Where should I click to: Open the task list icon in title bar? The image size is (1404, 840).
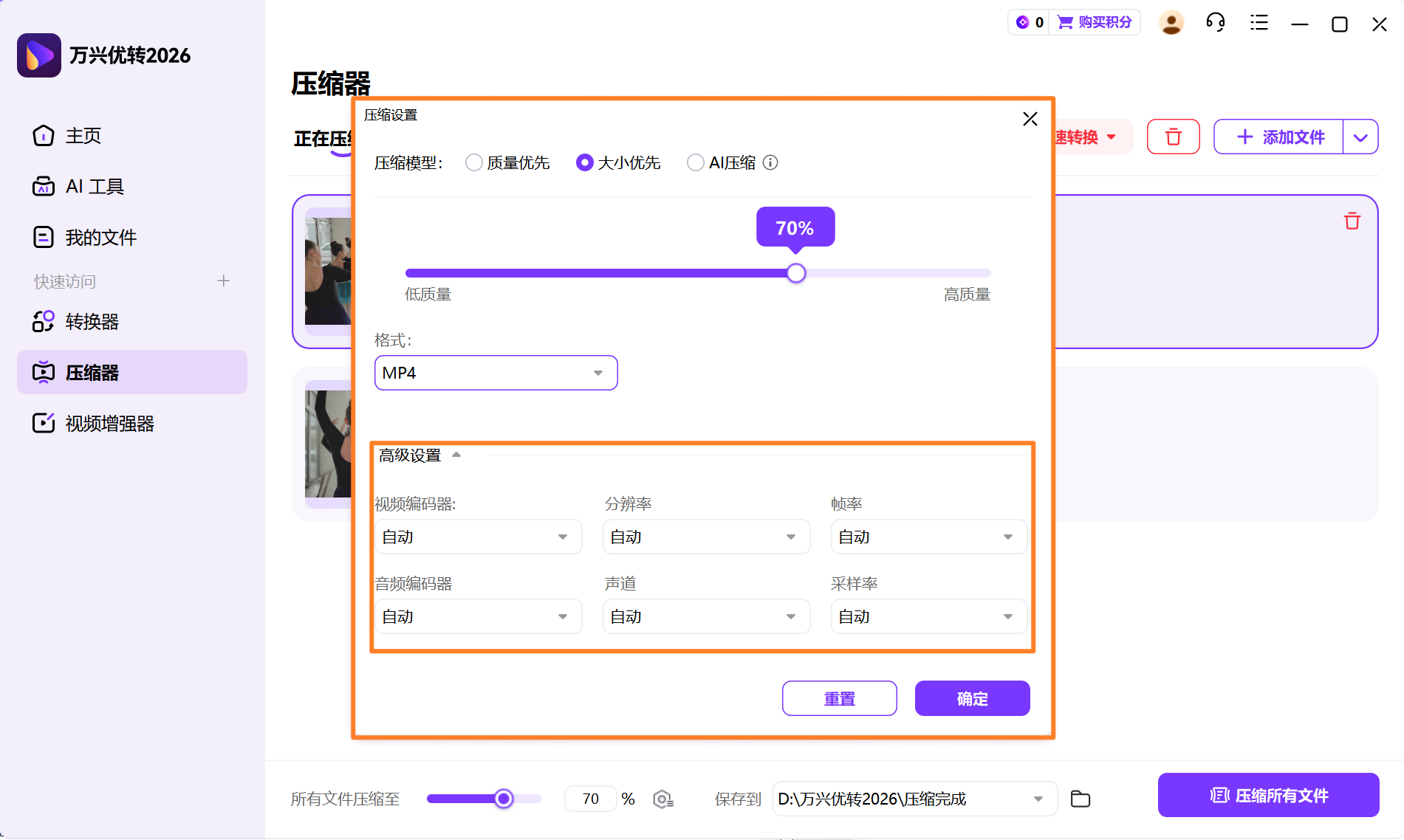(1258, 23)
